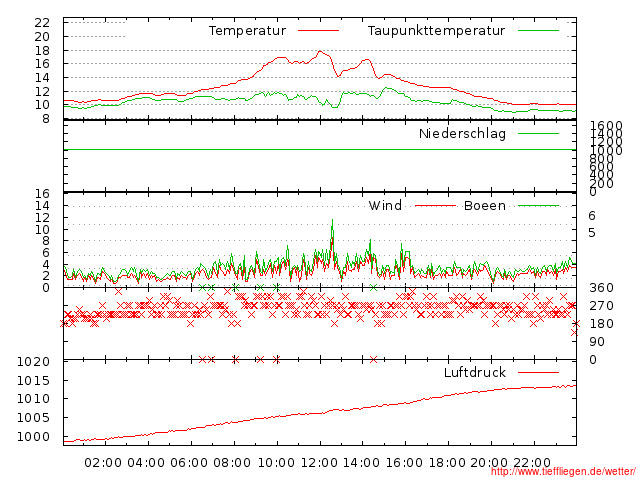Viewport: 640px width, 480px height.
Task: Click the 1010 pressure axis value
Action: click(33, 399)
